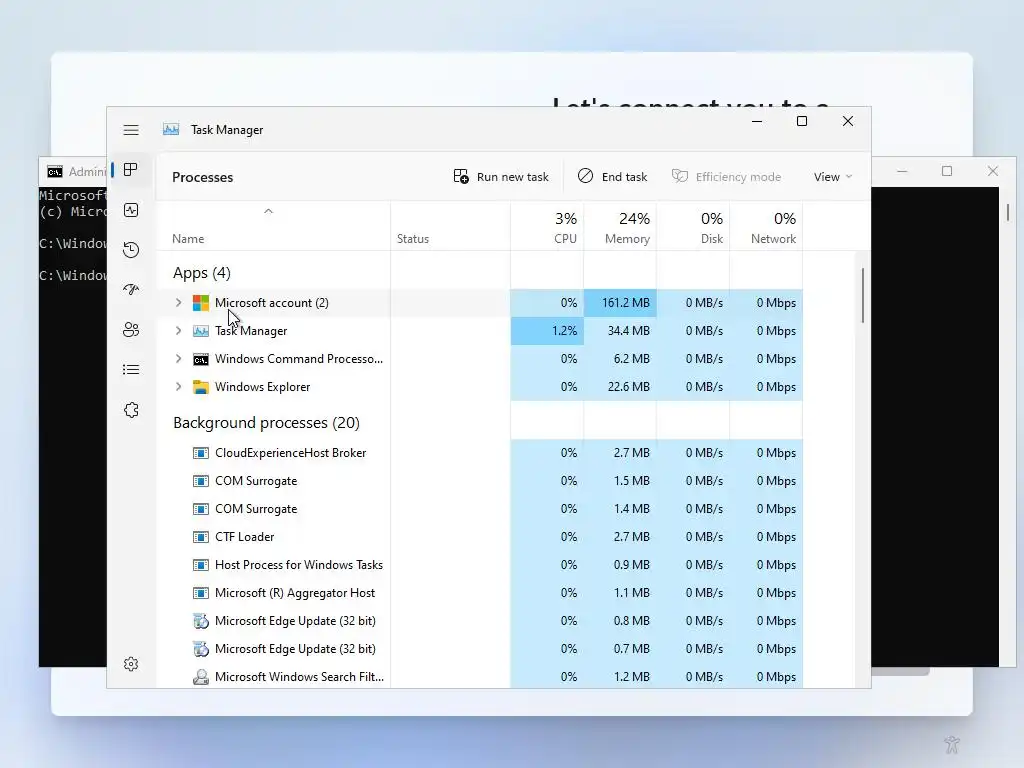Viewport: 1024px width, 768px height.
Task: Open the Task Manager hamburger navigation menu
Action: click(x=131, y=130)
